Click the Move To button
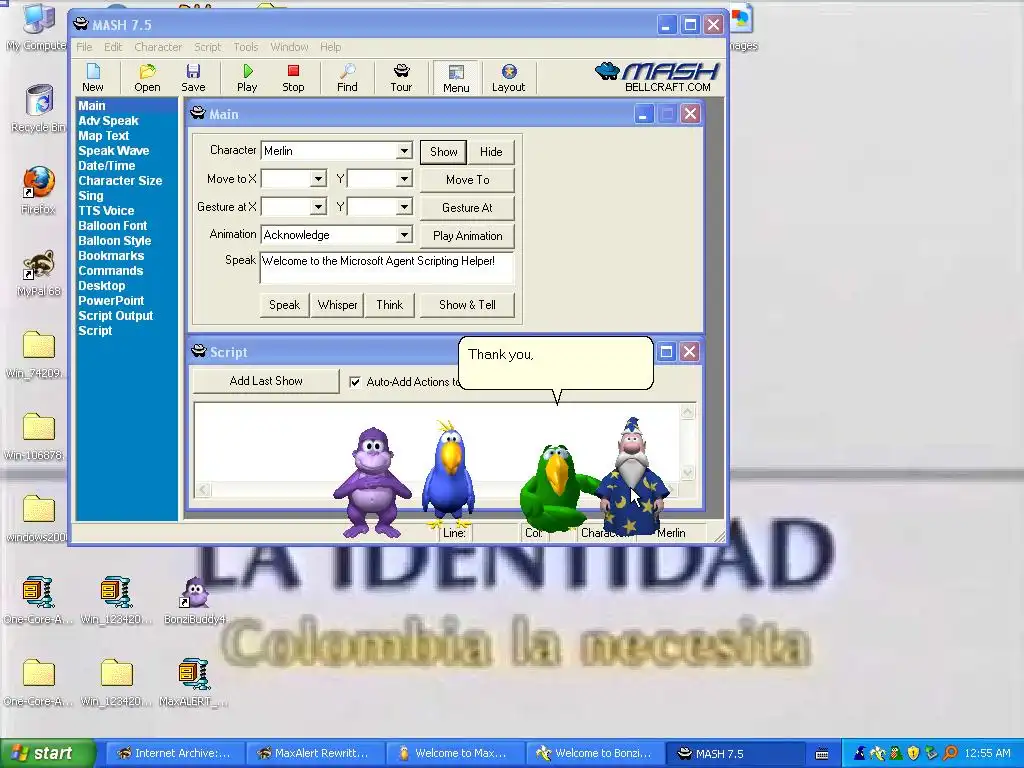This screenshot has width=1024, height=768. (x=467, y=180)
